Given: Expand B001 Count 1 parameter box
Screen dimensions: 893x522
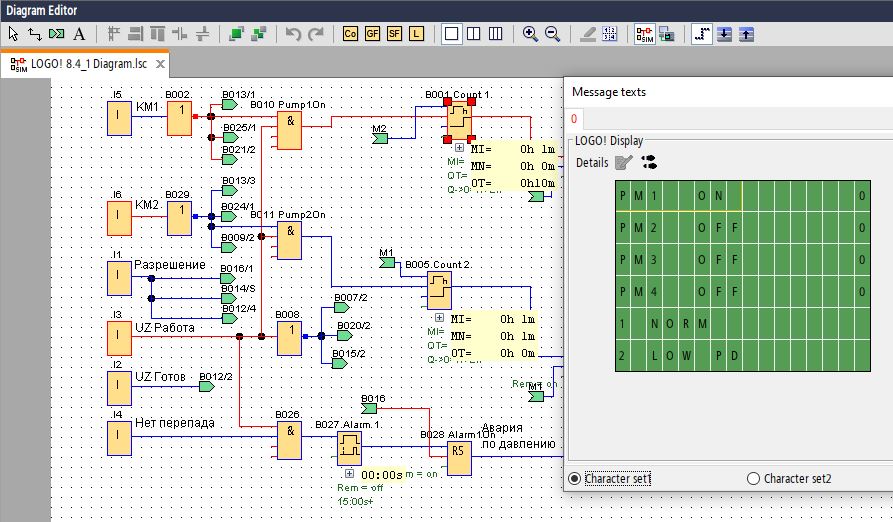Looking at the screenshot, I should tap(459, 147).
